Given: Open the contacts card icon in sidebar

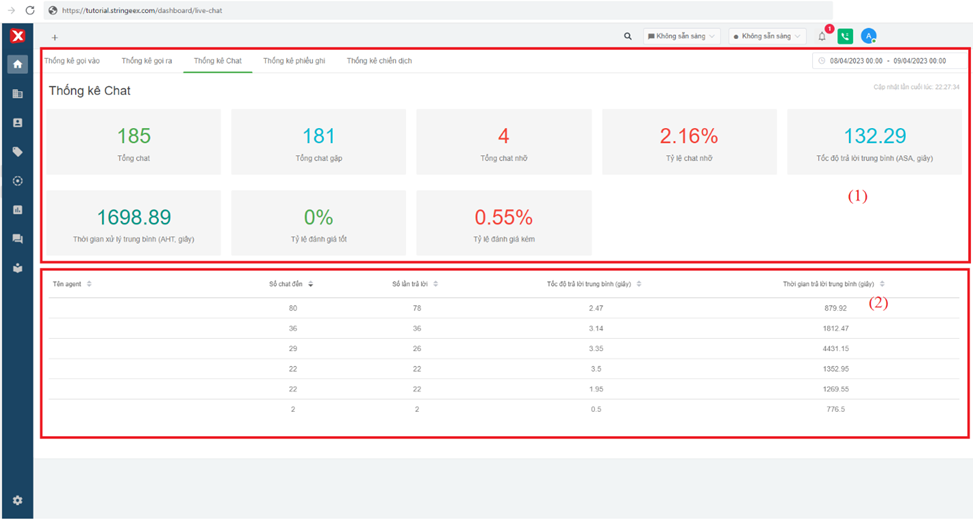Looking at the screenshot, I should pos(17,123).
